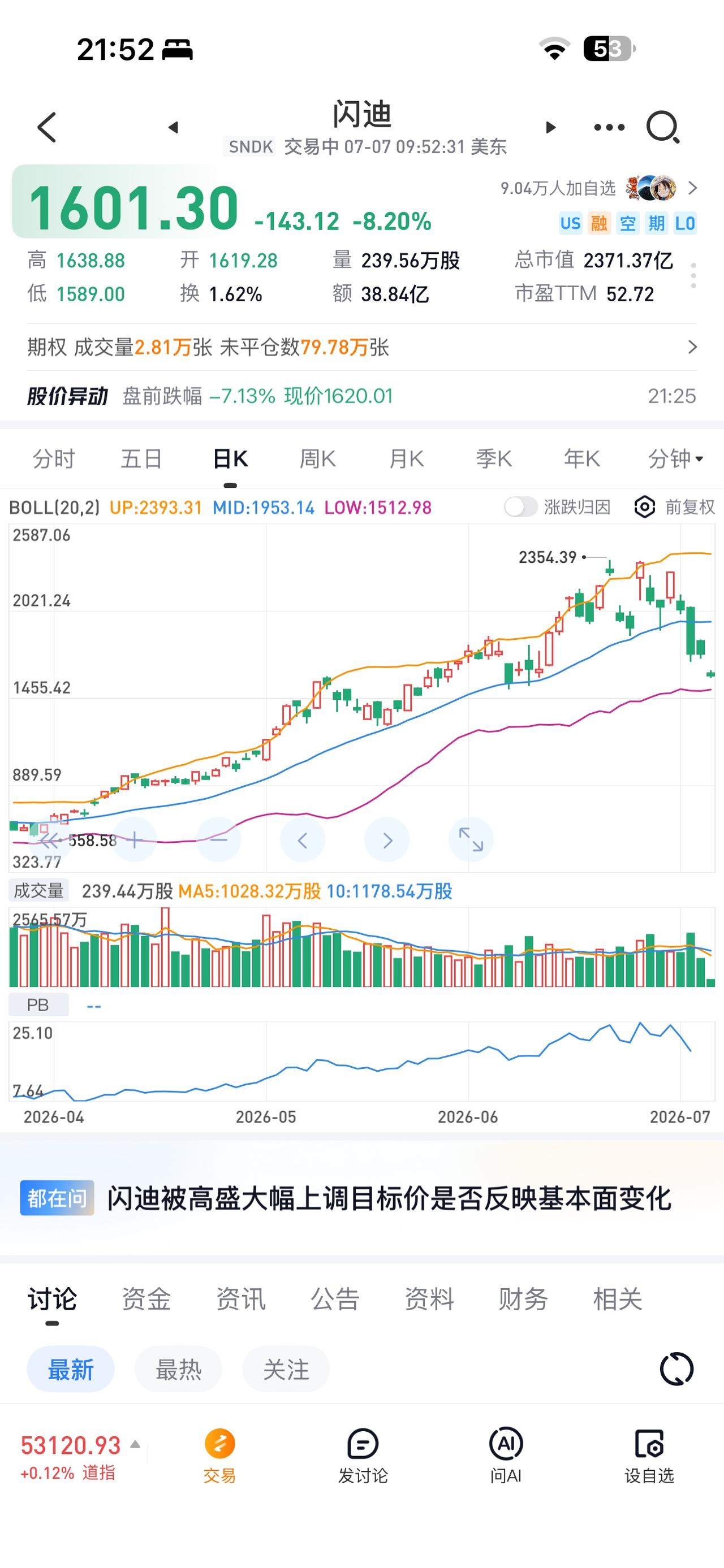Open the three-dot more menu

click(x=609, y=127)
